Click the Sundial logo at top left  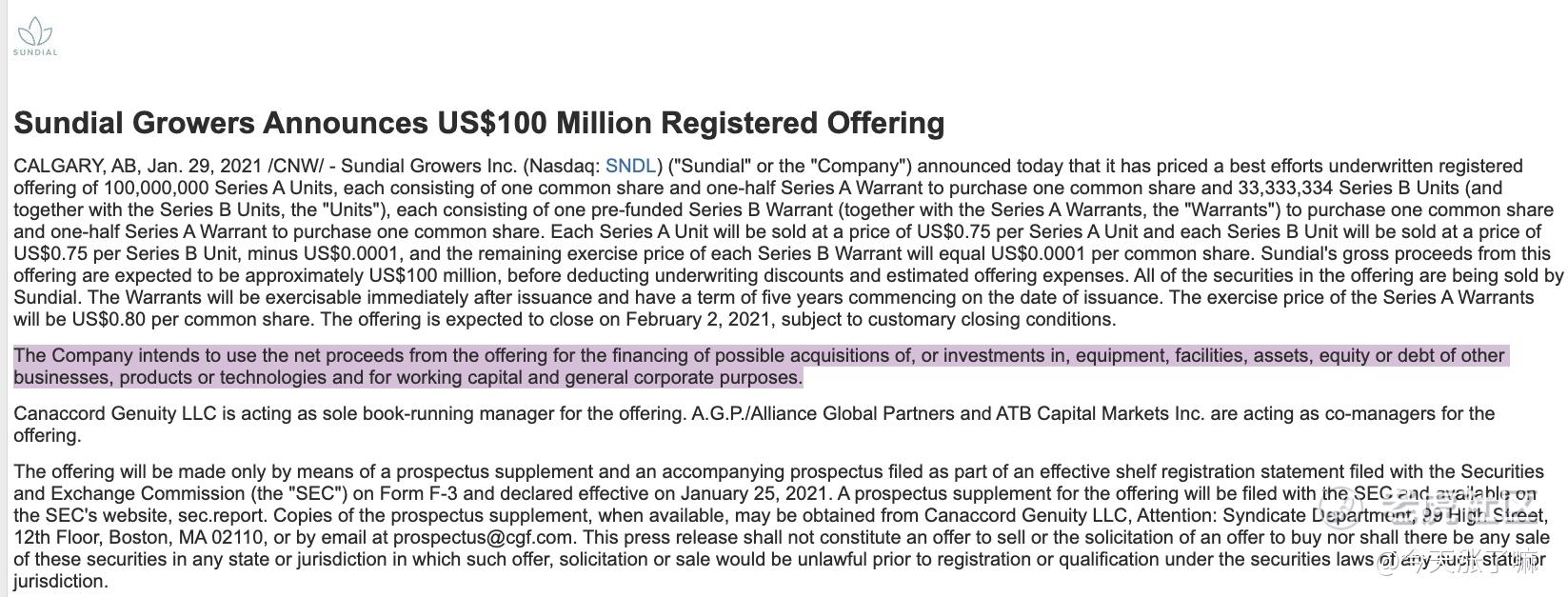tap(35, 36)
